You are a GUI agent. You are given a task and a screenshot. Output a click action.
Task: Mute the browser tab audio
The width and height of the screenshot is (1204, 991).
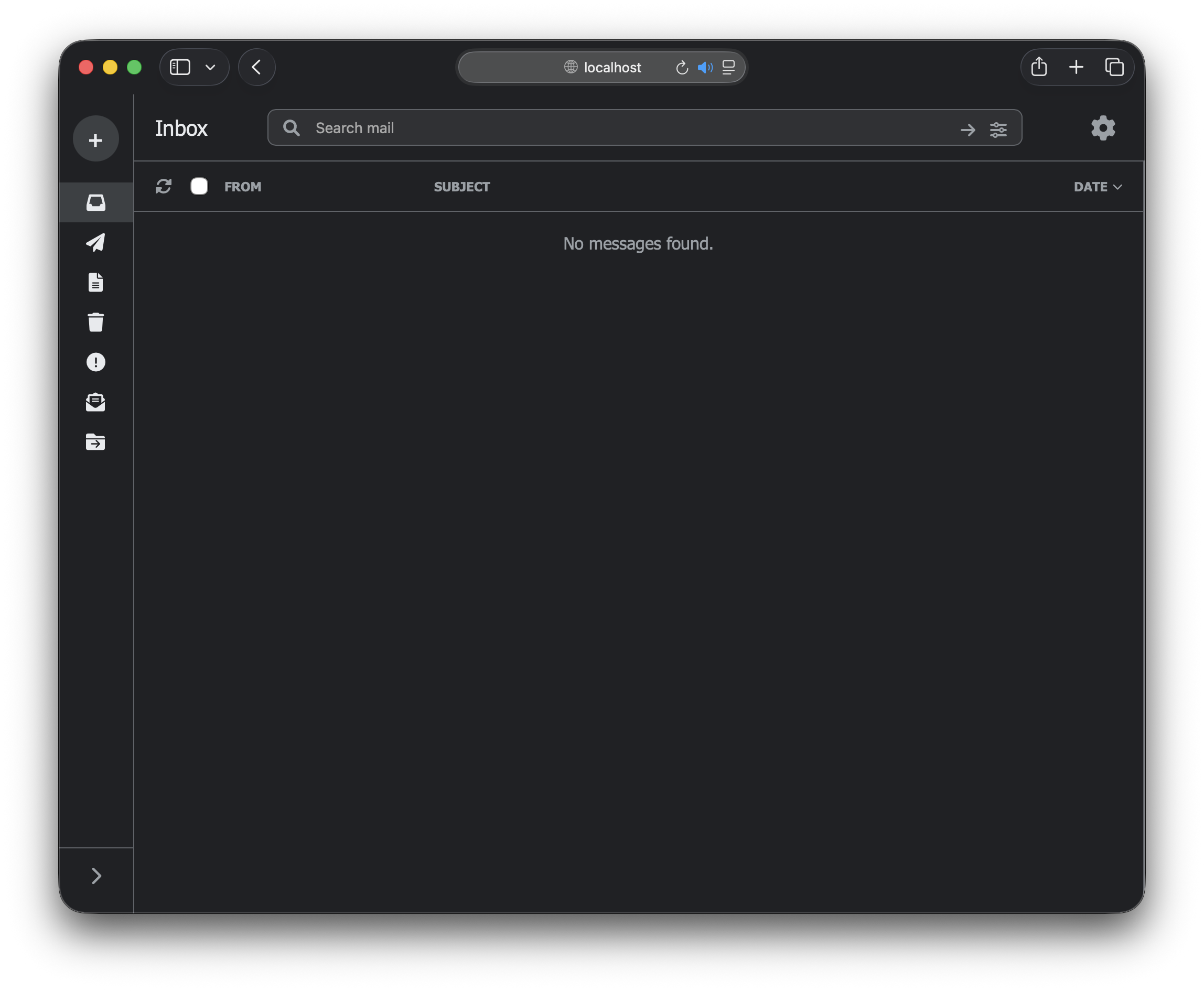[706, 67]
